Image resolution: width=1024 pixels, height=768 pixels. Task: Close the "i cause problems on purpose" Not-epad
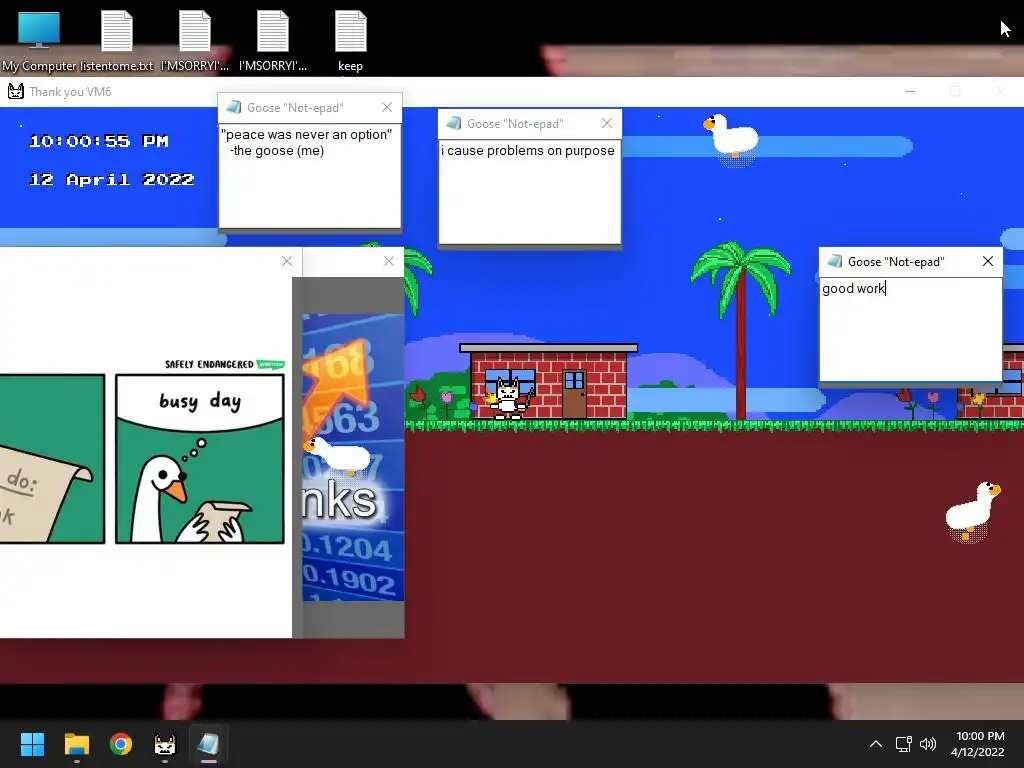coord(607,123)
